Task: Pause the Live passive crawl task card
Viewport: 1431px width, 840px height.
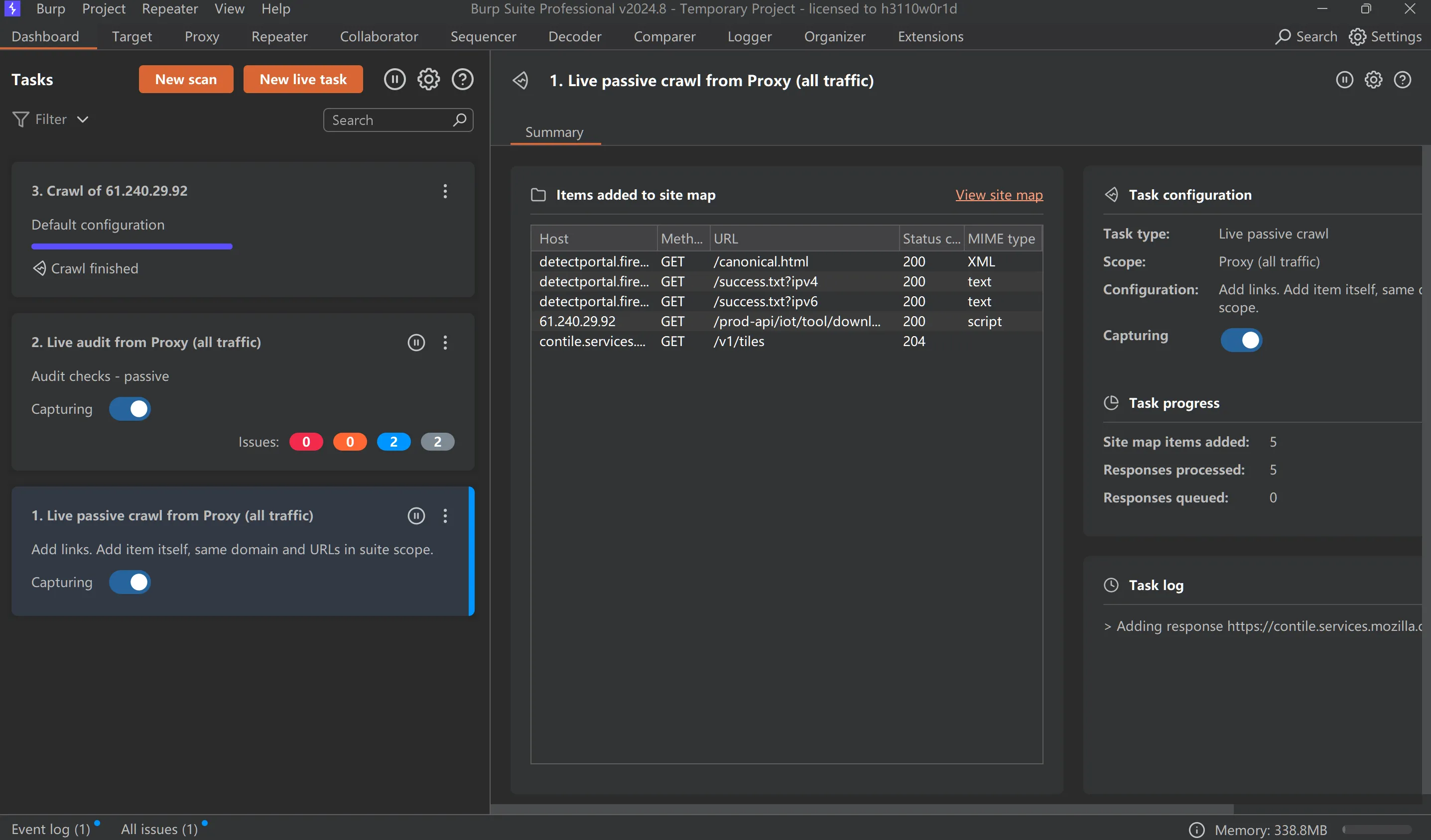Action: click(x=416, y=515)
